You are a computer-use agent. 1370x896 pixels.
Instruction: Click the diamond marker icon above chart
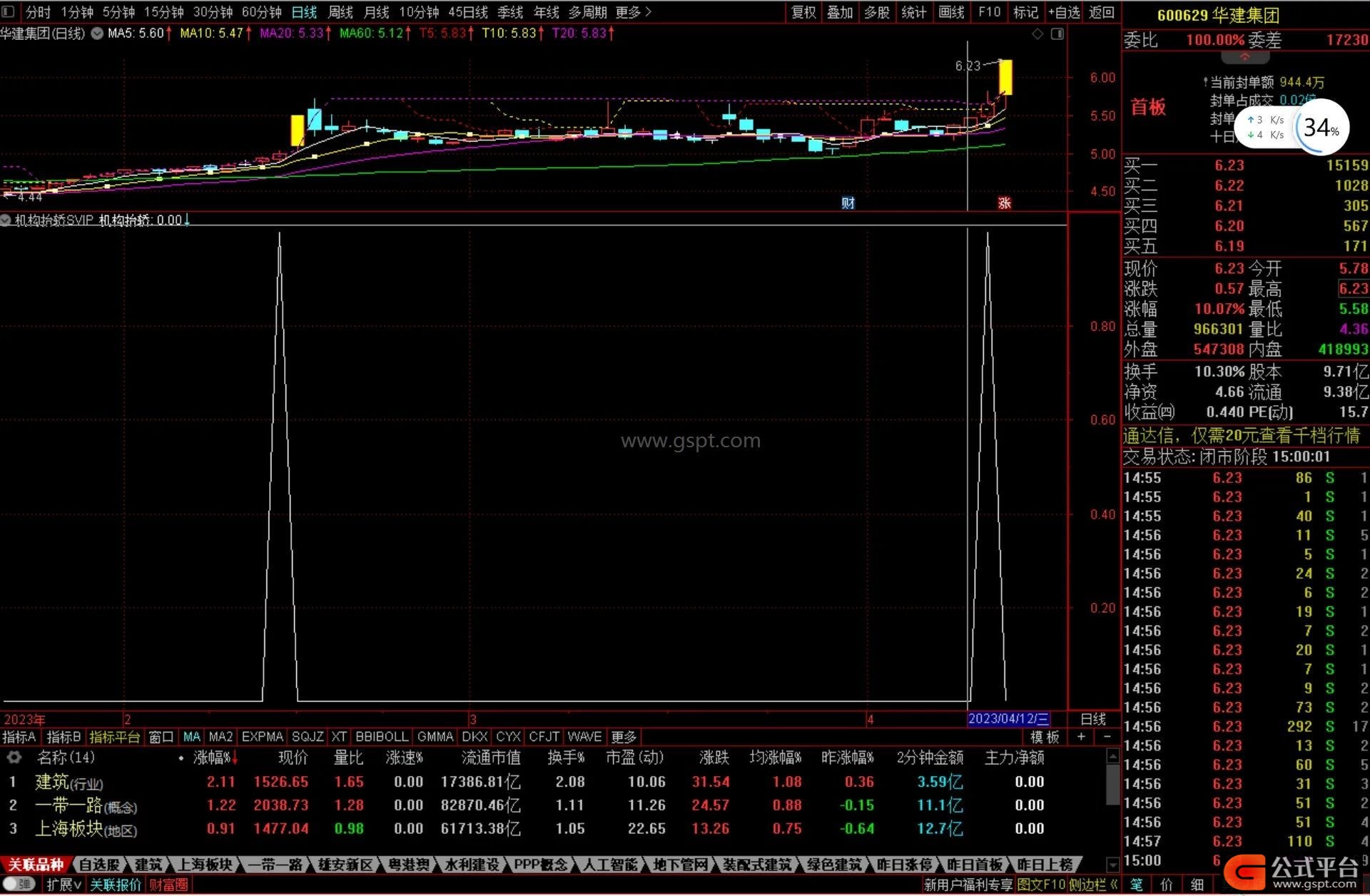pos(1037,34)
